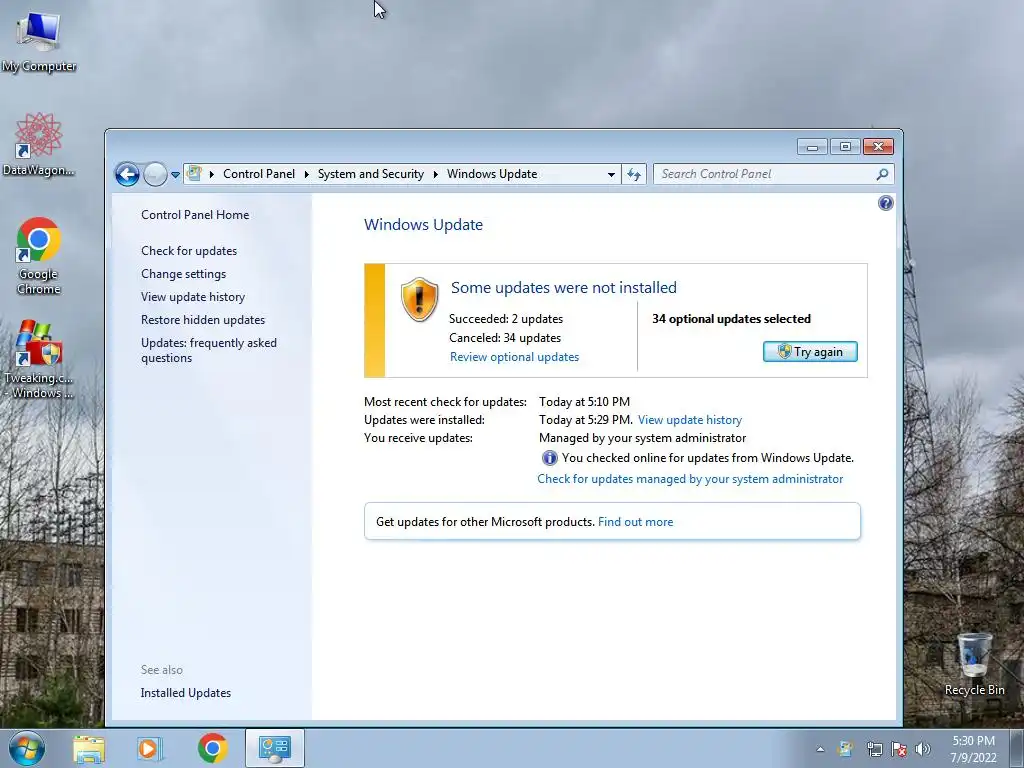This screenshot has height=768, width=1024.
Task: Click Windows Update tray icon
Action: (845, 749)
